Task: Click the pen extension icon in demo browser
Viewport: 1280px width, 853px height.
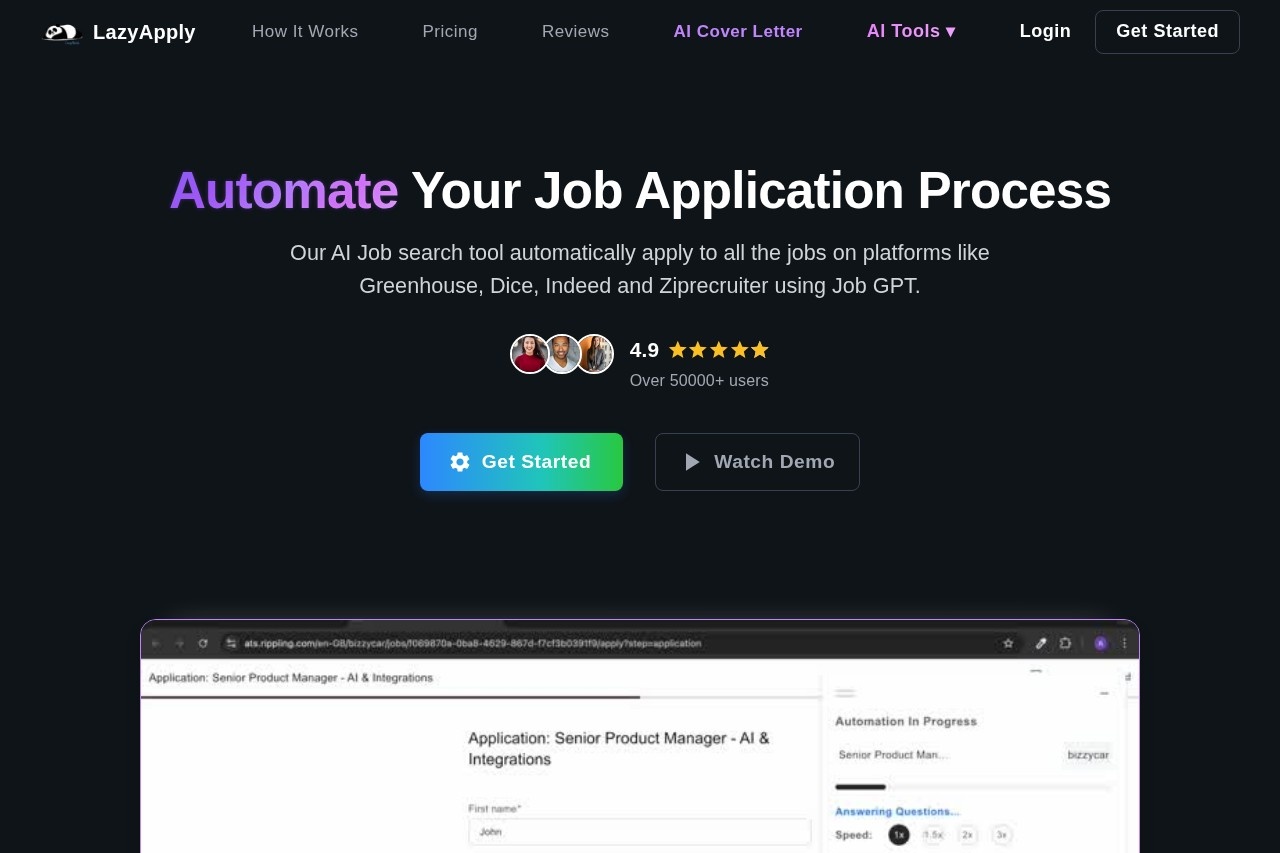Action: [x=1041, y=643]
